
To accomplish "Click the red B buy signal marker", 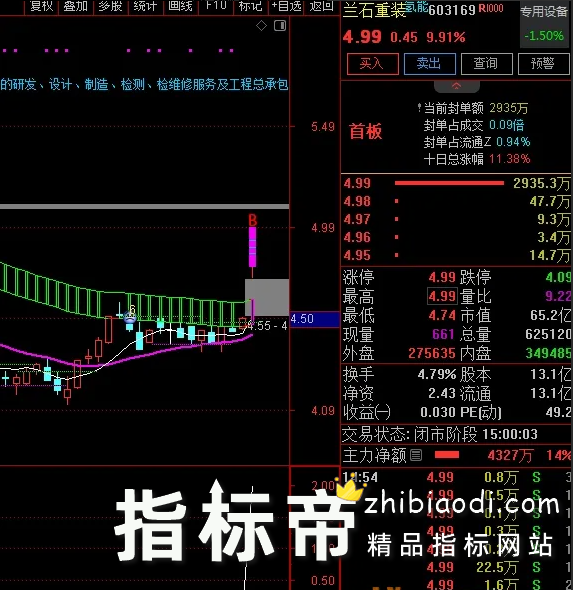I will [x=252, y=220].
